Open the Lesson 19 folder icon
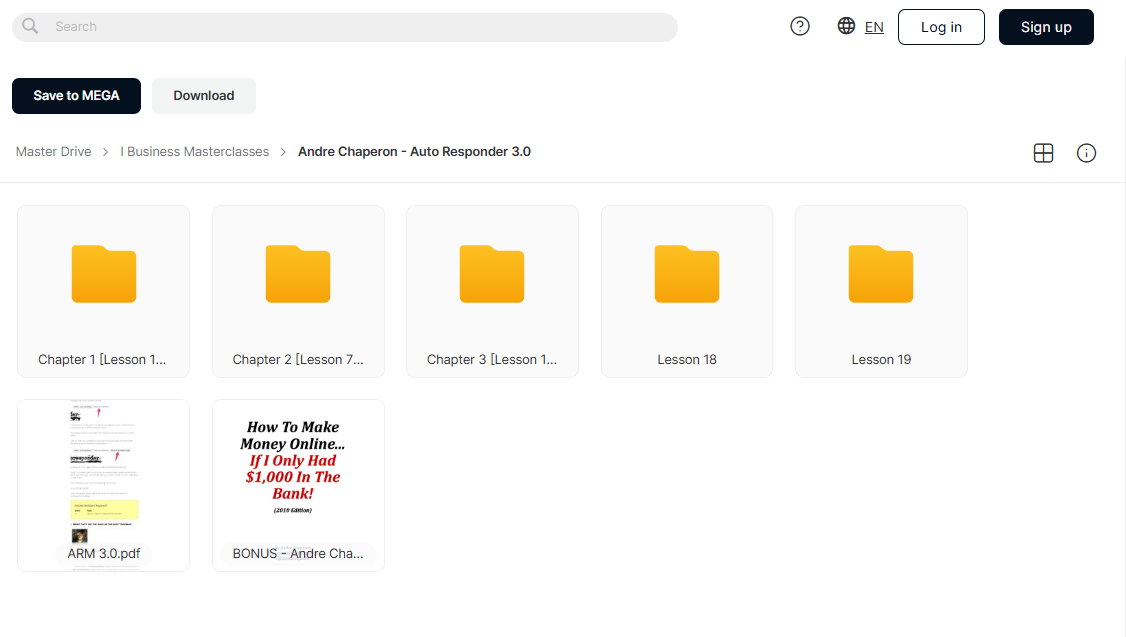 881,274
